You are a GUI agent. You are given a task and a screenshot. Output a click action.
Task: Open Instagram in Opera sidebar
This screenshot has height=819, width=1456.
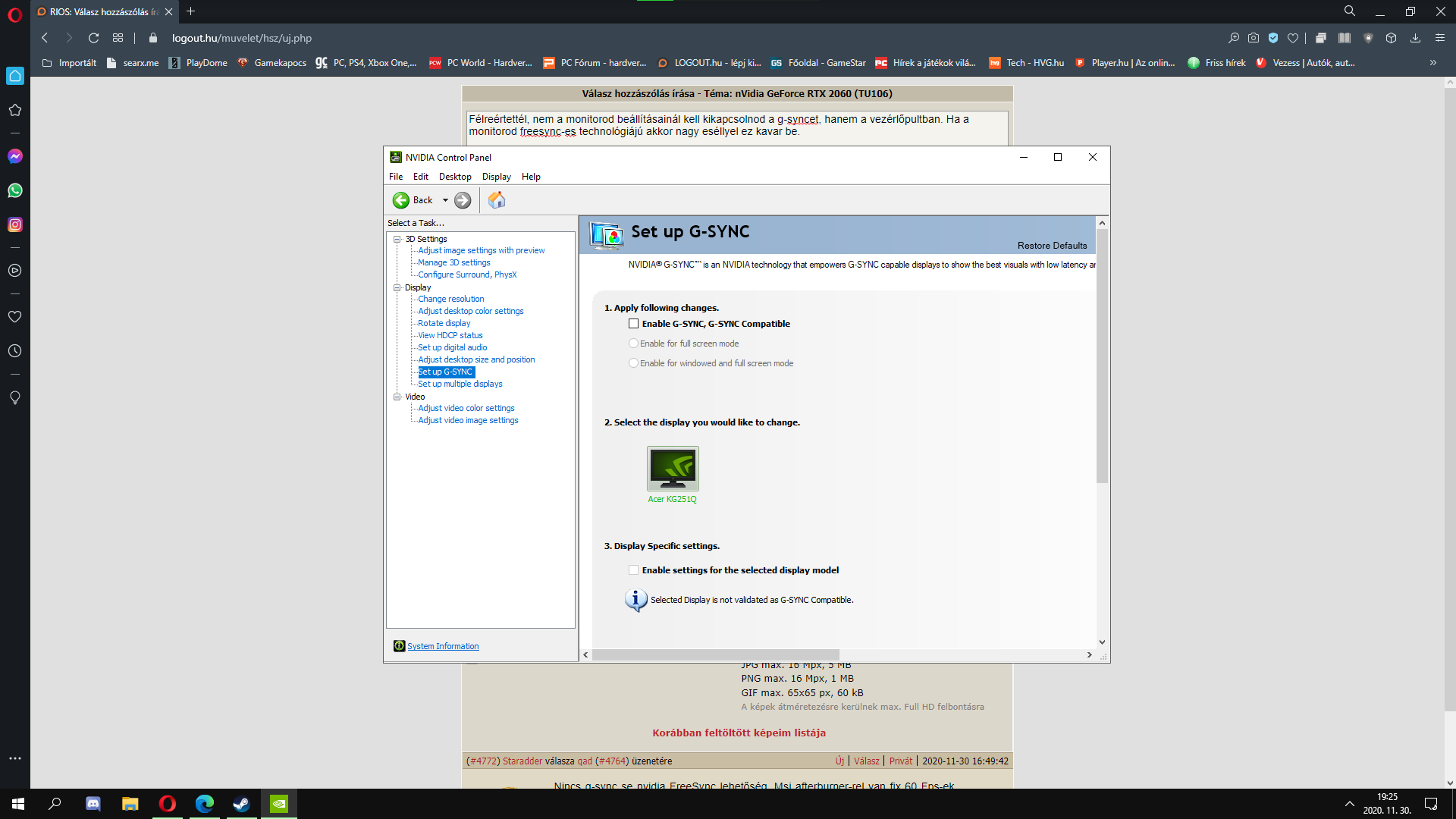[15, 224]
